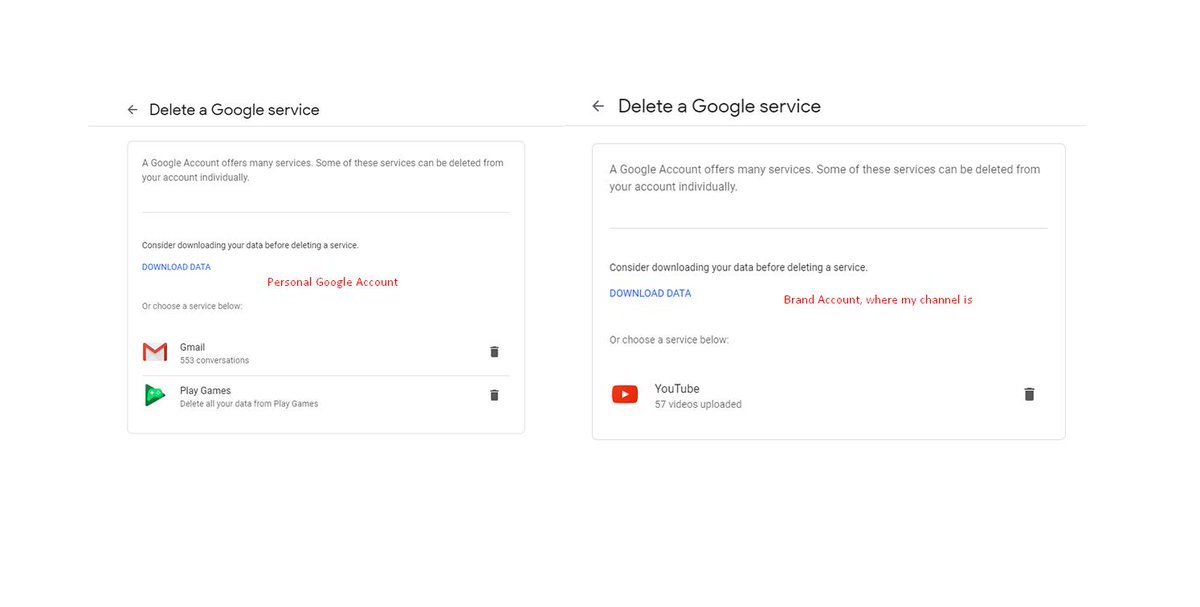Click the '553 conversations' text

coord(214,360)
